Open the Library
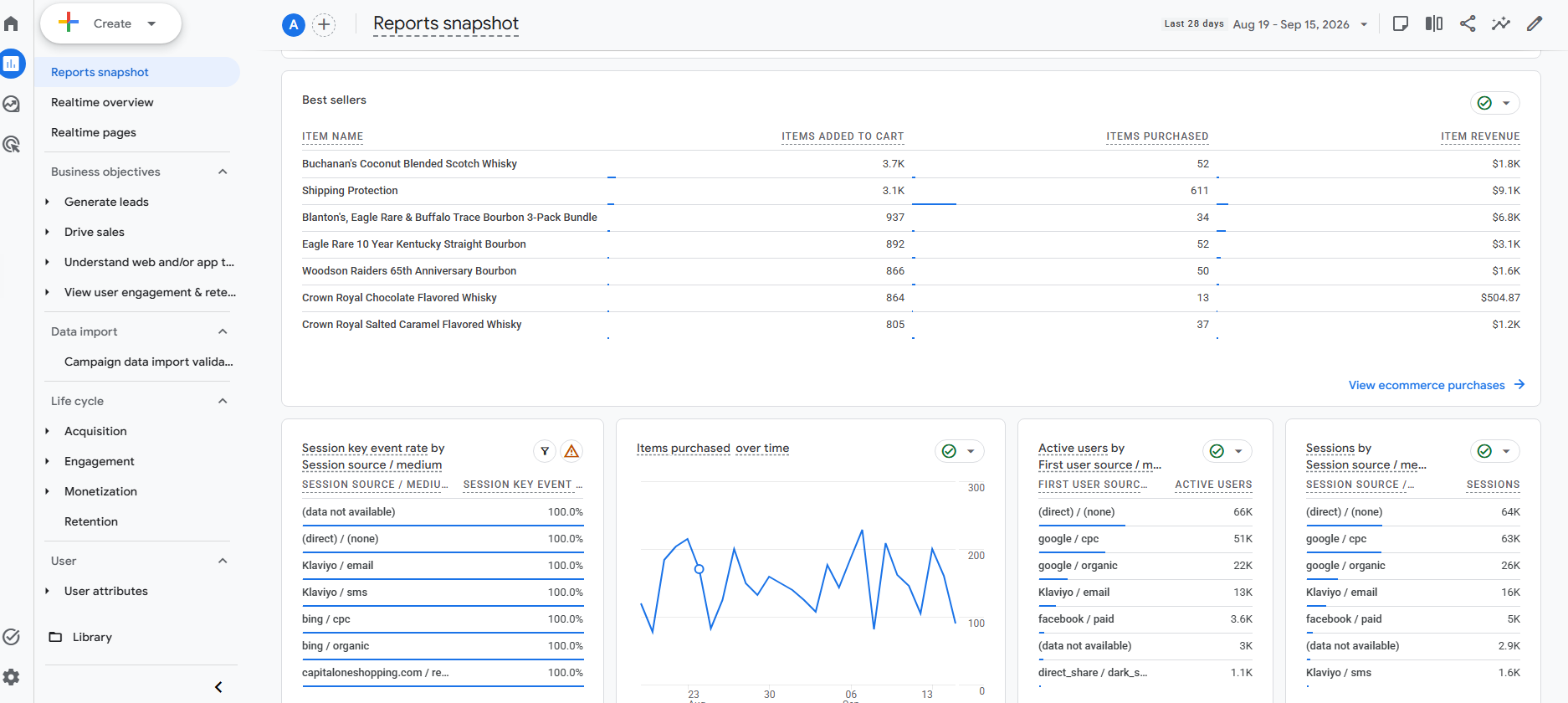 coord(92,637)
